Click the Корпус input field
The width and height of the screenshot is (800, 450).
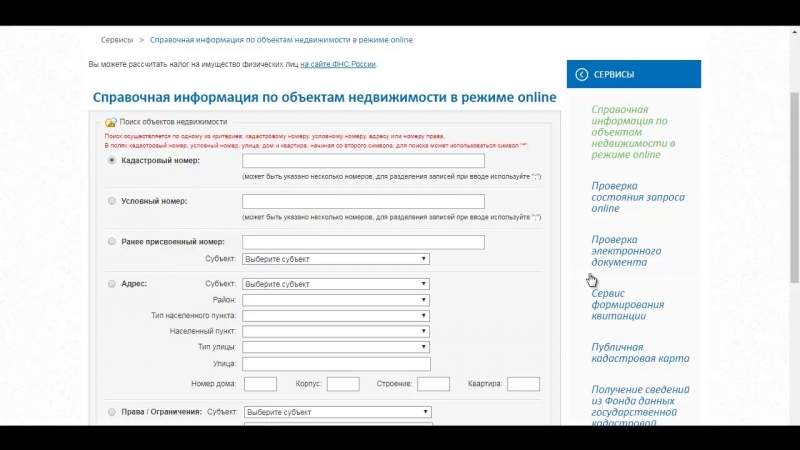click(x=343, y=384)
